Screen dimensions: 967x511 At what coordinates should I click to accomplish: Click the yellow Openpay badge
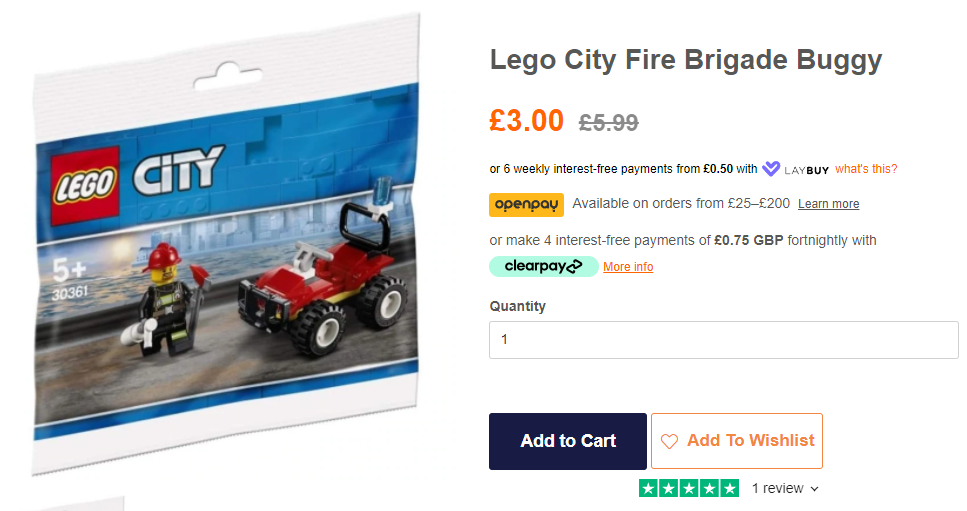(x=526, y=204)
